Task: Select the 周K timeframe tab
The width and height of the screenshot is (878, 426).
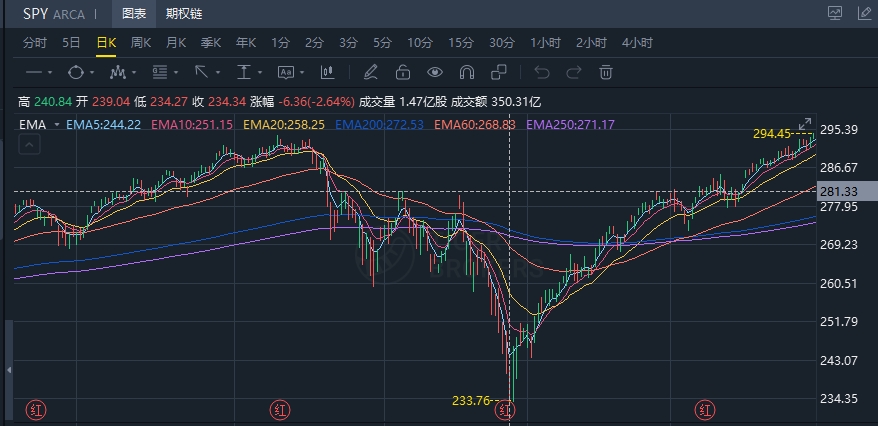Action: tap(141, 43)
